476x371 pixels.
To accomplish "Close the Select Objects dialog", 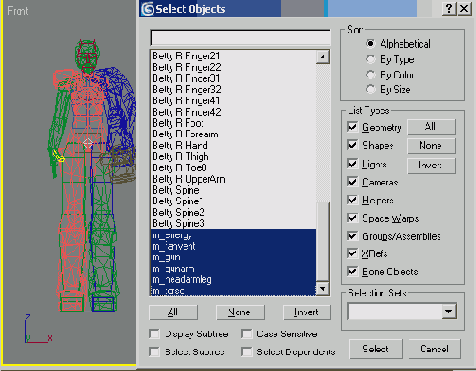I will coord(464,9).
